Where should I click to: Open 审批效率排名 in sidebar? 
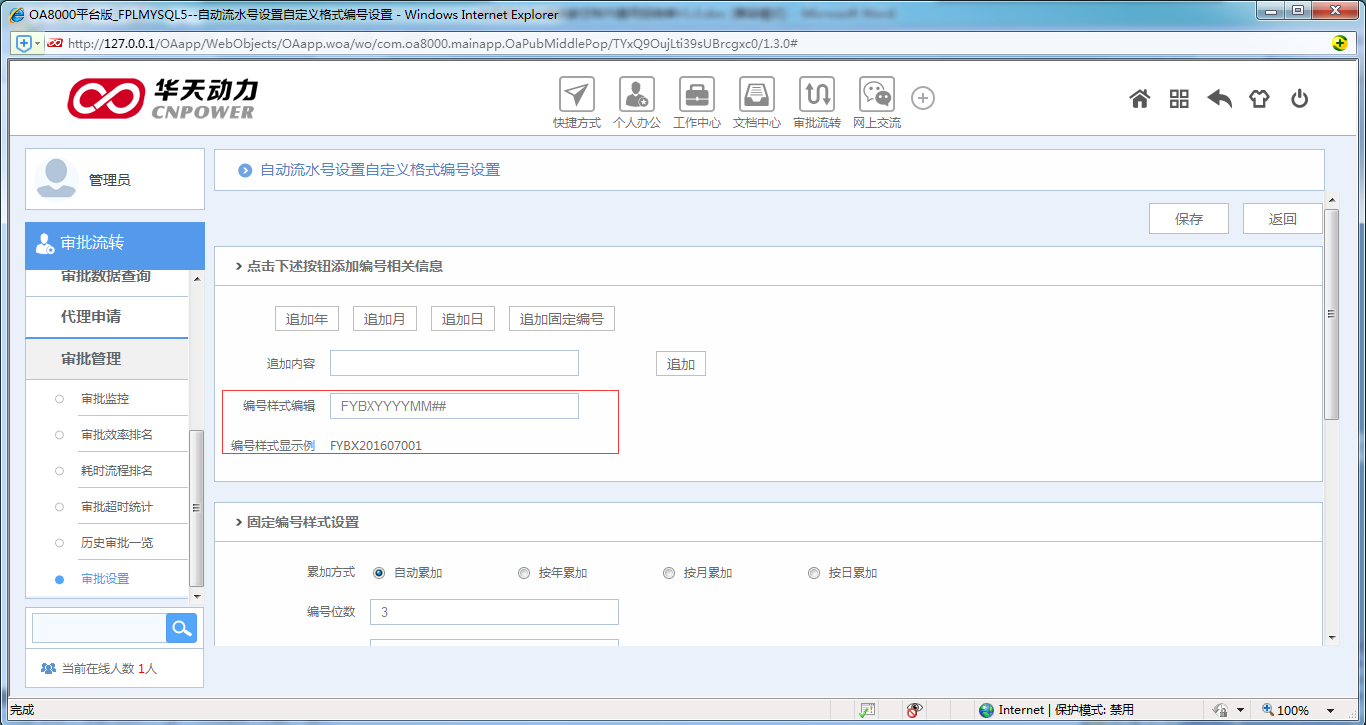(117, 434)
